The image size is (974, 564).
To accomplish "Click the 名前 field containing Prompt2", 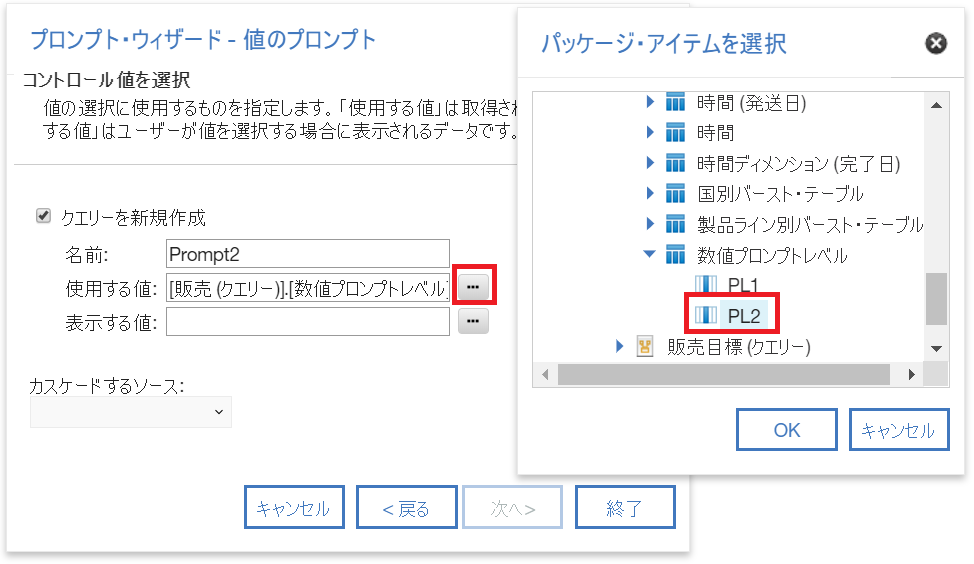I will click(307, 253).
